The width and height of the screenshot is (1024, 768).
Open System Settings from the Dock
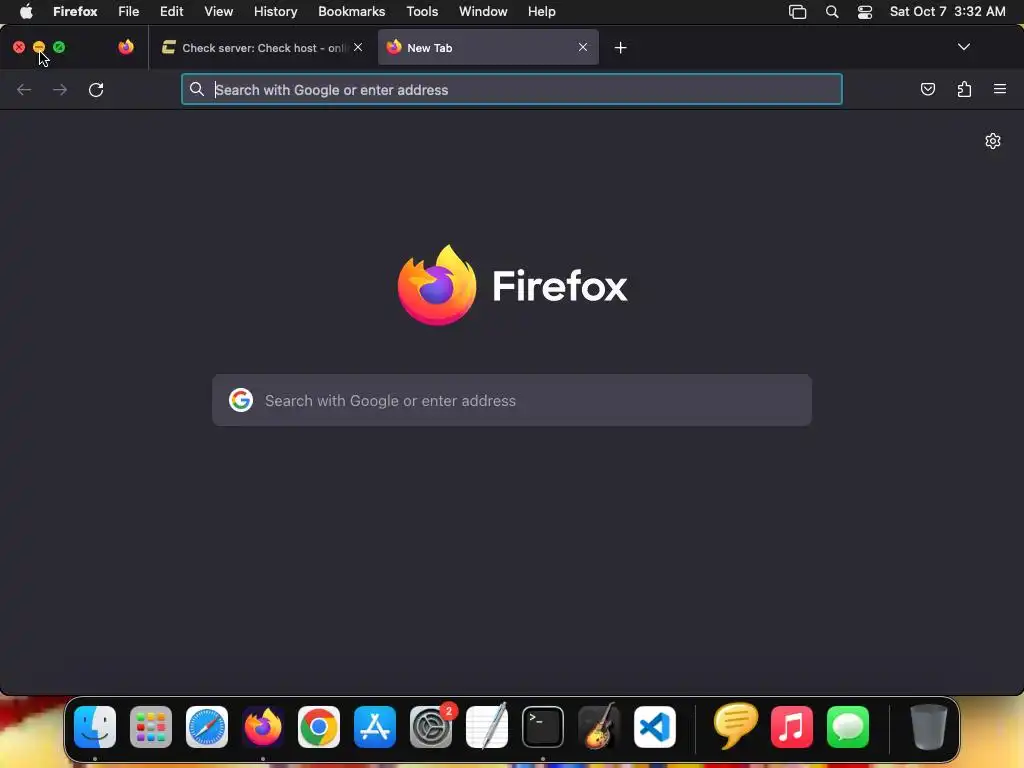431,727
